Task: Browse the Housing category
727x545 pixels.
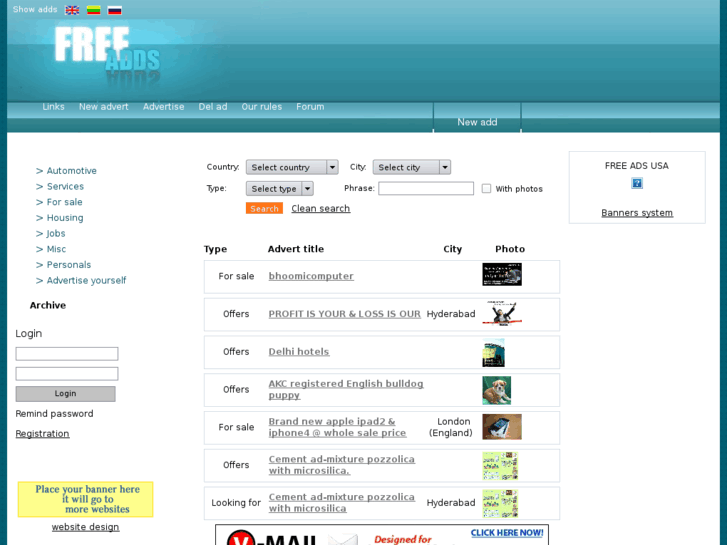Action: pos(65,218)
